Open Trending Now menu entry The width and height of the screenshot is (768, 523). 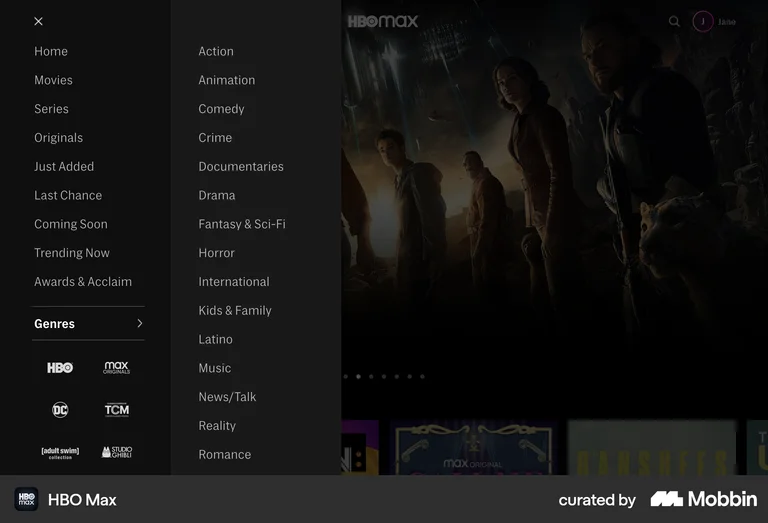click(x=72, y=253)
